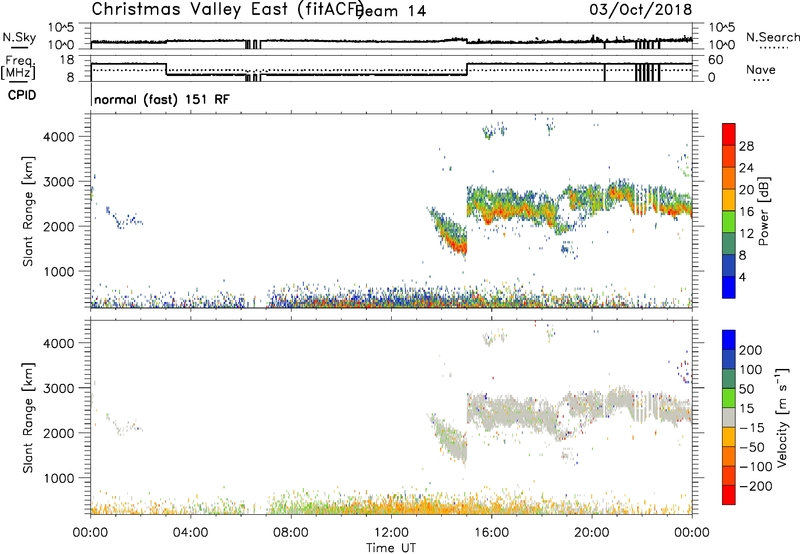Click the 16 label on Power colorbar

746,212
